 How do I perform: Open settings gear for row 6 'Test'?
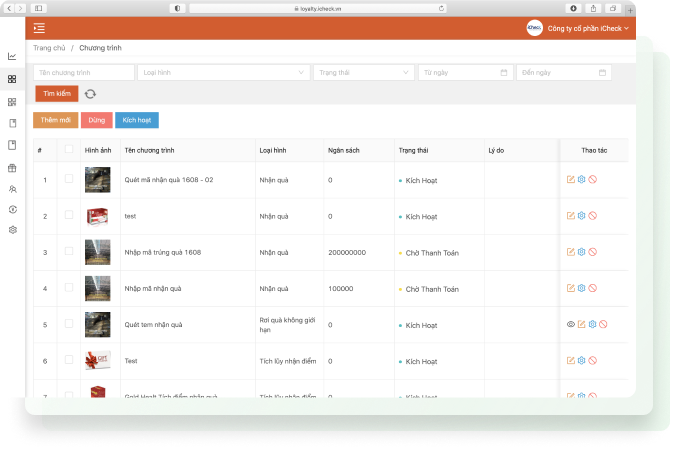tap(581, 361)
